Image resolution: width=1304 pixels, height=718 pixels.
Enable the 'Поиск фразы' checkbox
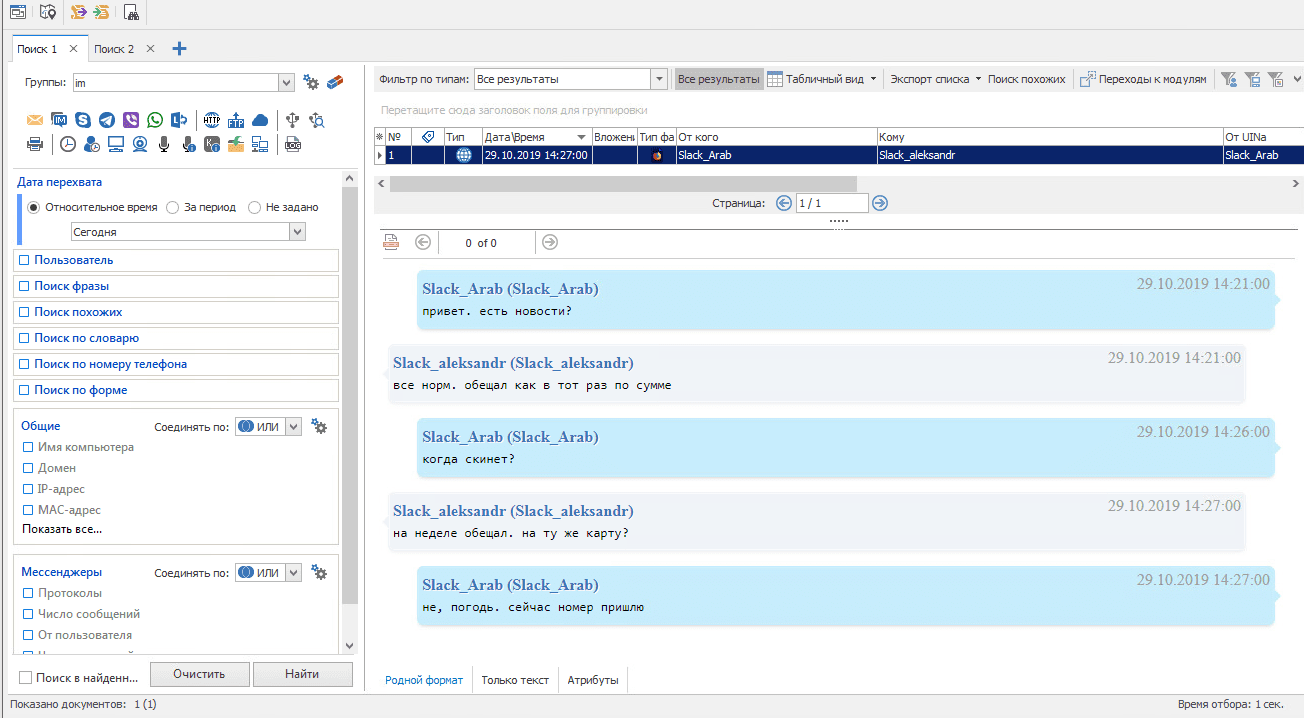pyautogui.click(x=25, y=286)
